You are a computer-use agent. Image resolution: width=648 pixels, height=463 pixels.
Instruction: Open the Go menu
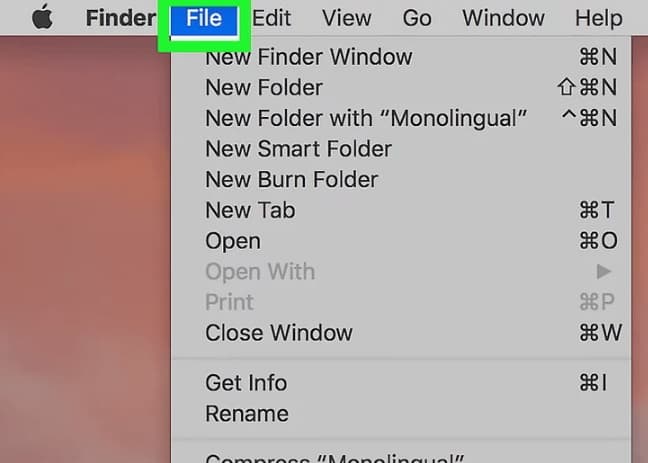coord(417,18)
